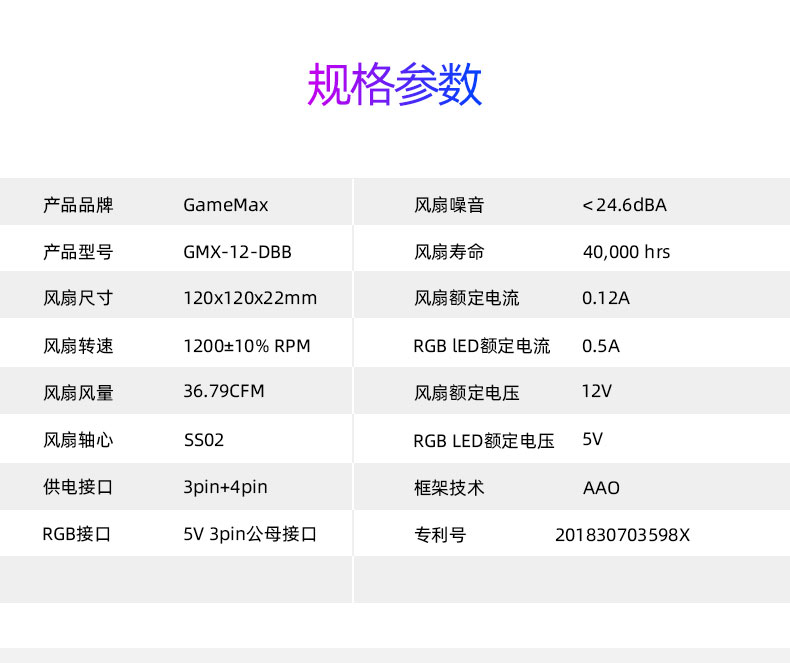Click the SS02 bearing value
Image resolution: width=790 pixels, height=663 pixels.
(204, 440)
